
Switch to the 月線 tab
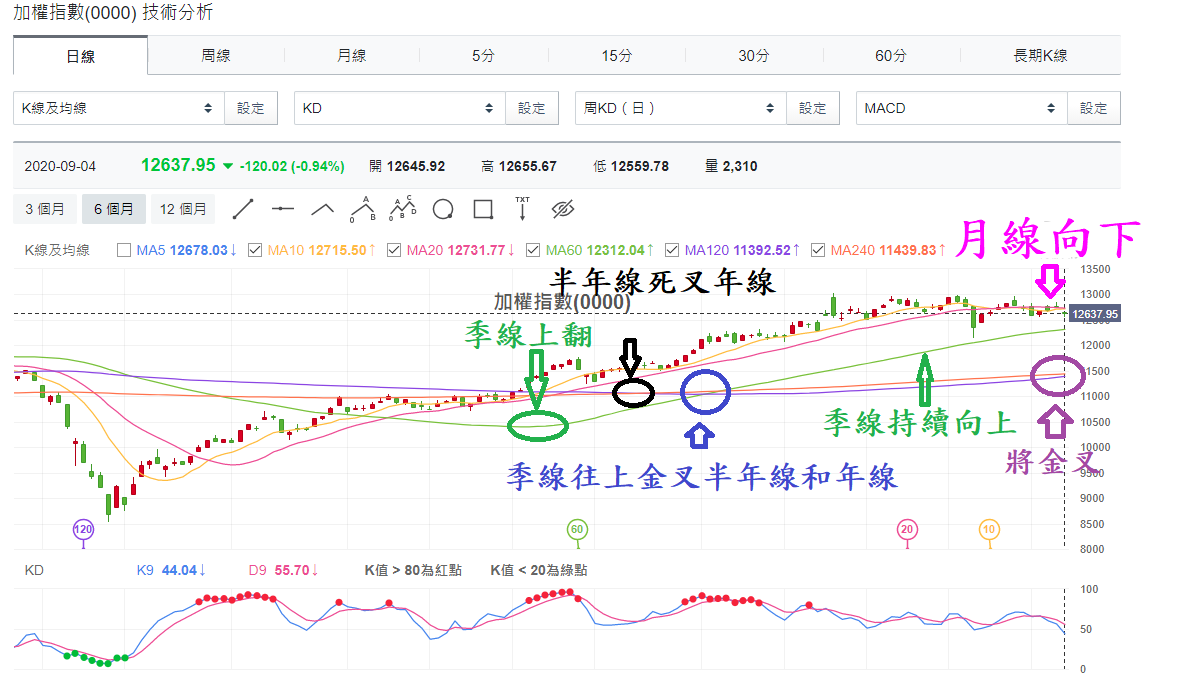[x=352, y=56]
